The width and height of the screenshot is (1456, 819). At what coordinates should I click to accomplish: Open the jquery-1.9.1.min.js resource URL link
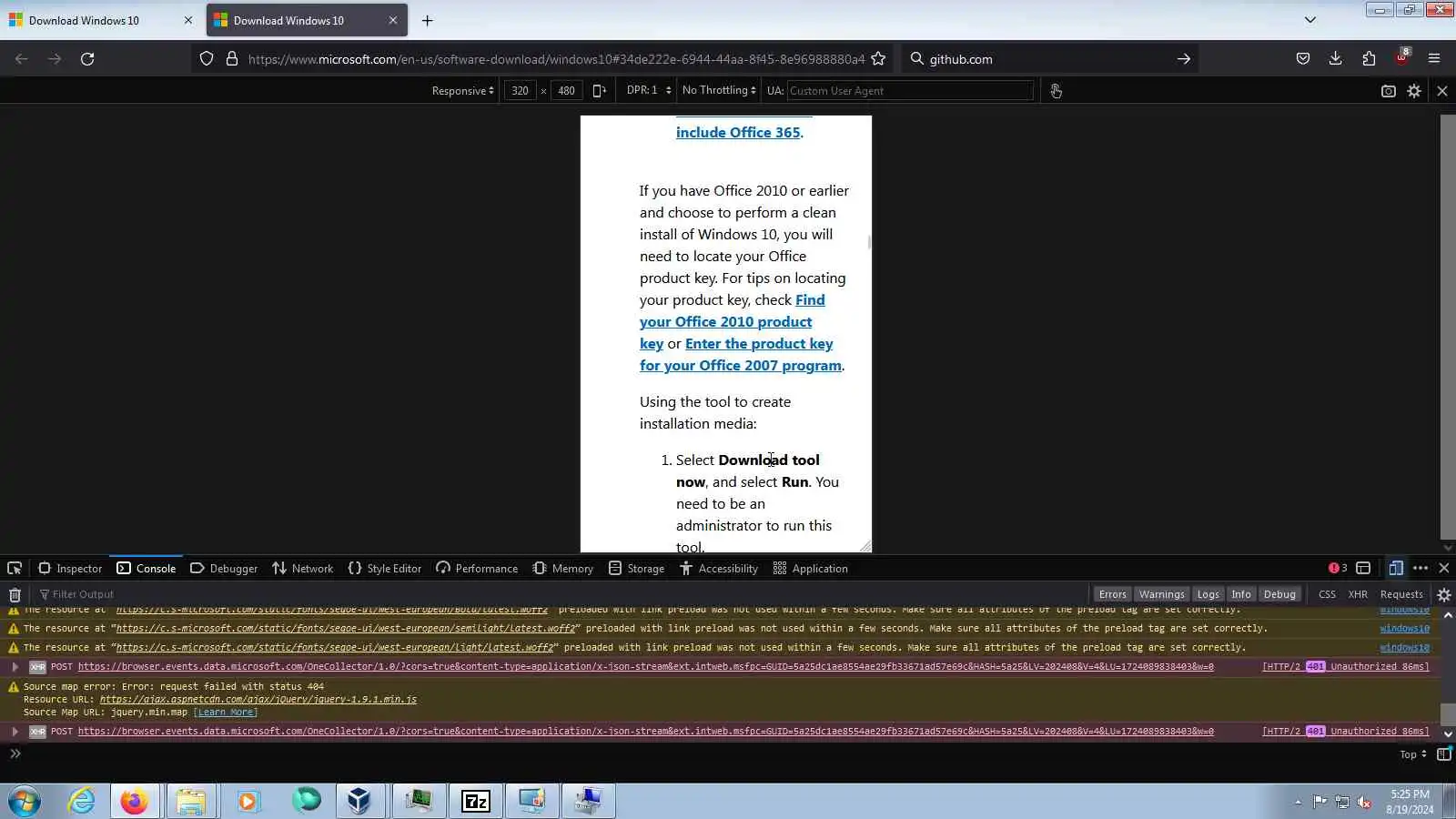click(x=258, y=700)
